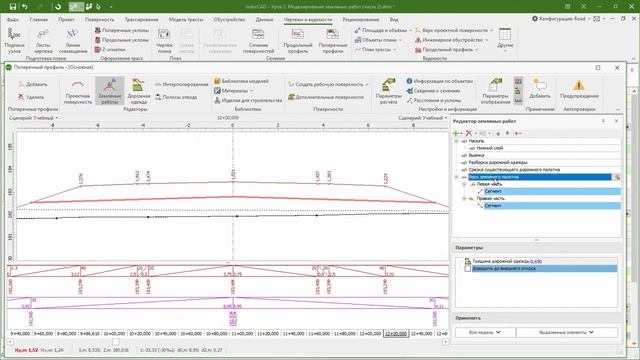The image size is (640, 360).
Task: Click station strip horizontal scrollbar thumb
Action: point(116,342)
